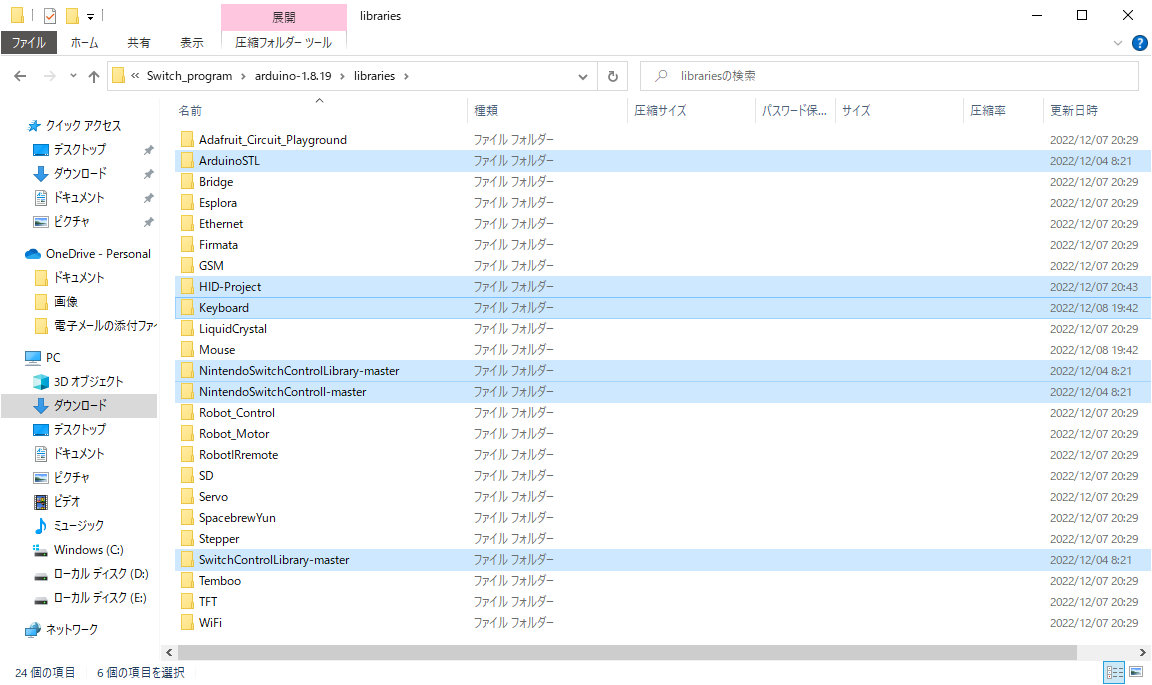Click the WiFi folder icon

[187, 623]
